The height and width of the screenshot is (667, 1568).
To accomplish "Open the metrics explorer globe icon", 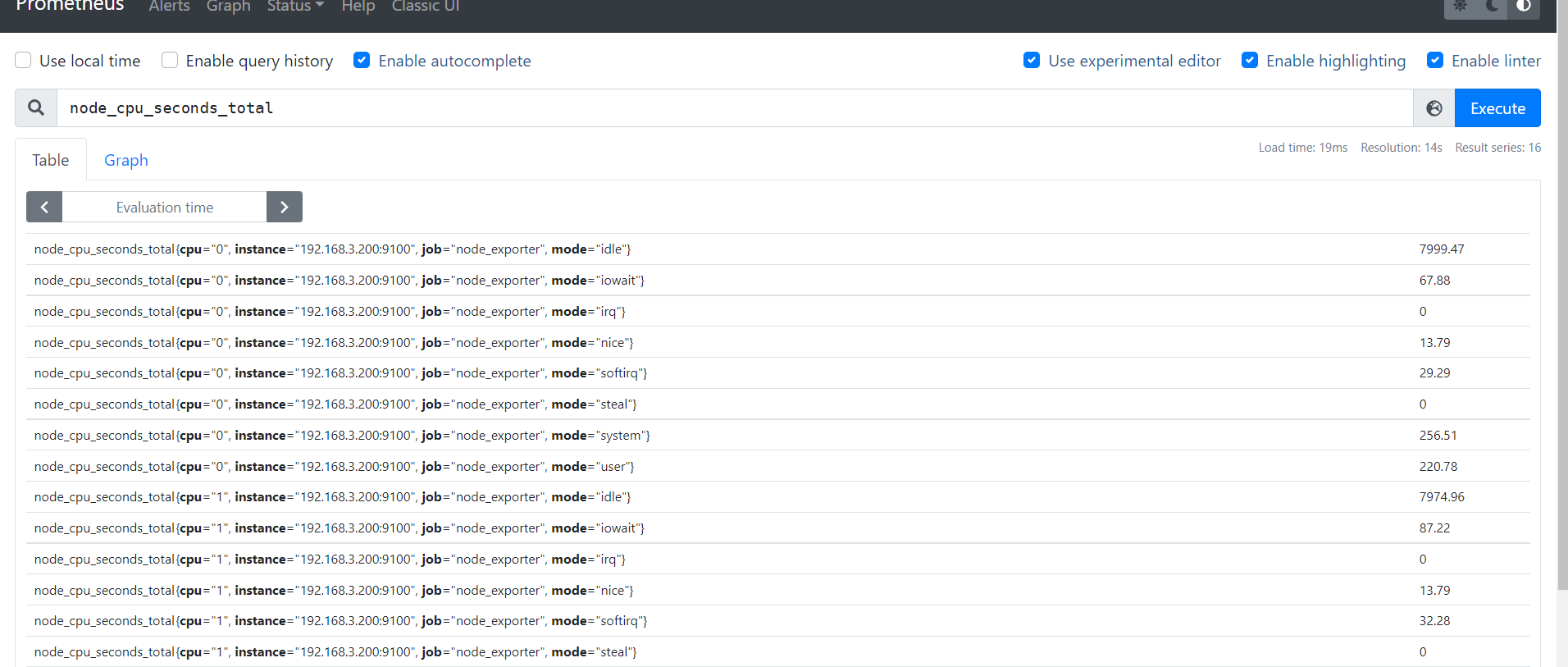I will click(1434, 108).
